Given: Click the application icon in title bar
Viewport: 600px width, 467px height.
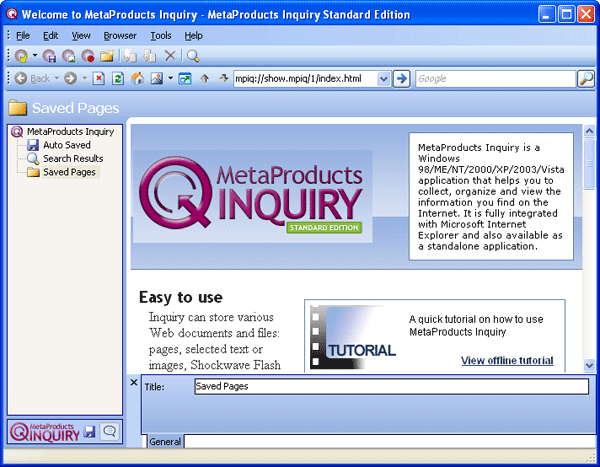Looking at the screenshot, I should pos(12,14).
